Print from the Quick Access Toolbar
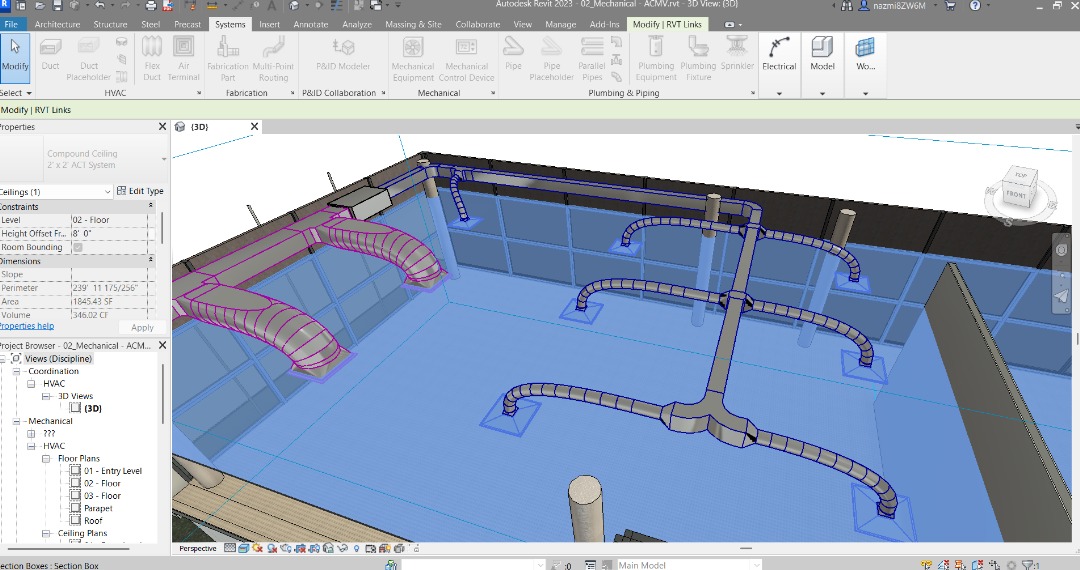The image size is (1080, 570). point(151,6)
